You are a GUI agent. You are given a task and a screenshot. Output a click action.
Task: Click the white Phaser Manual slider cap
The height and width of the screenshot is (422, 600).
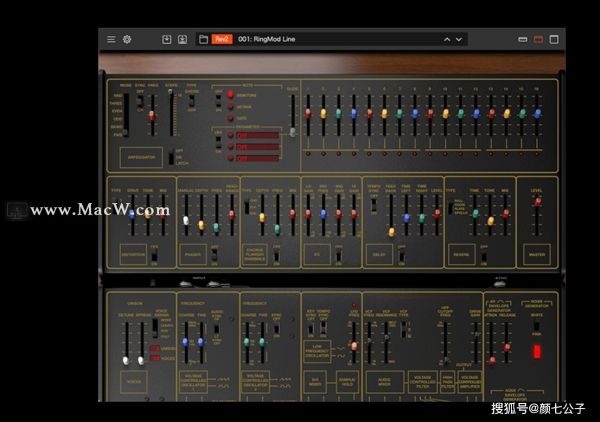click(186, 221)
